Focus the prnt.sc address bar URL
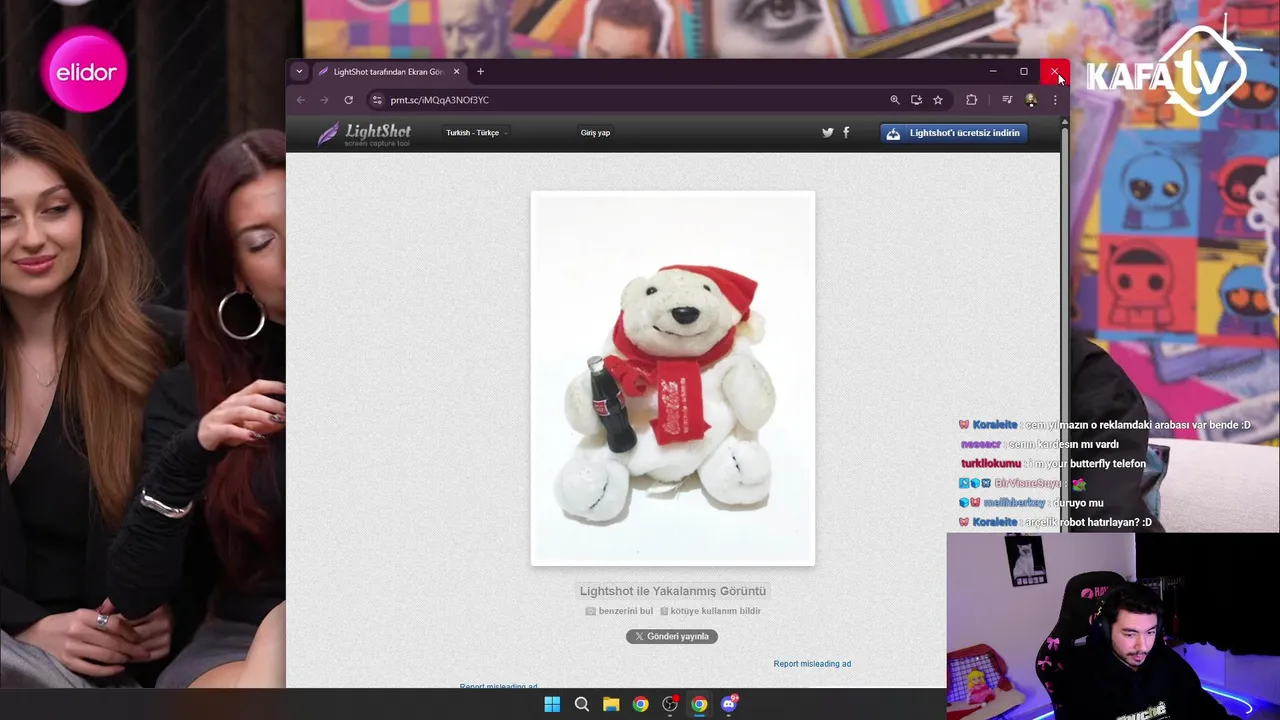This screenshot has height=720, width=1280. coord(440,100)
